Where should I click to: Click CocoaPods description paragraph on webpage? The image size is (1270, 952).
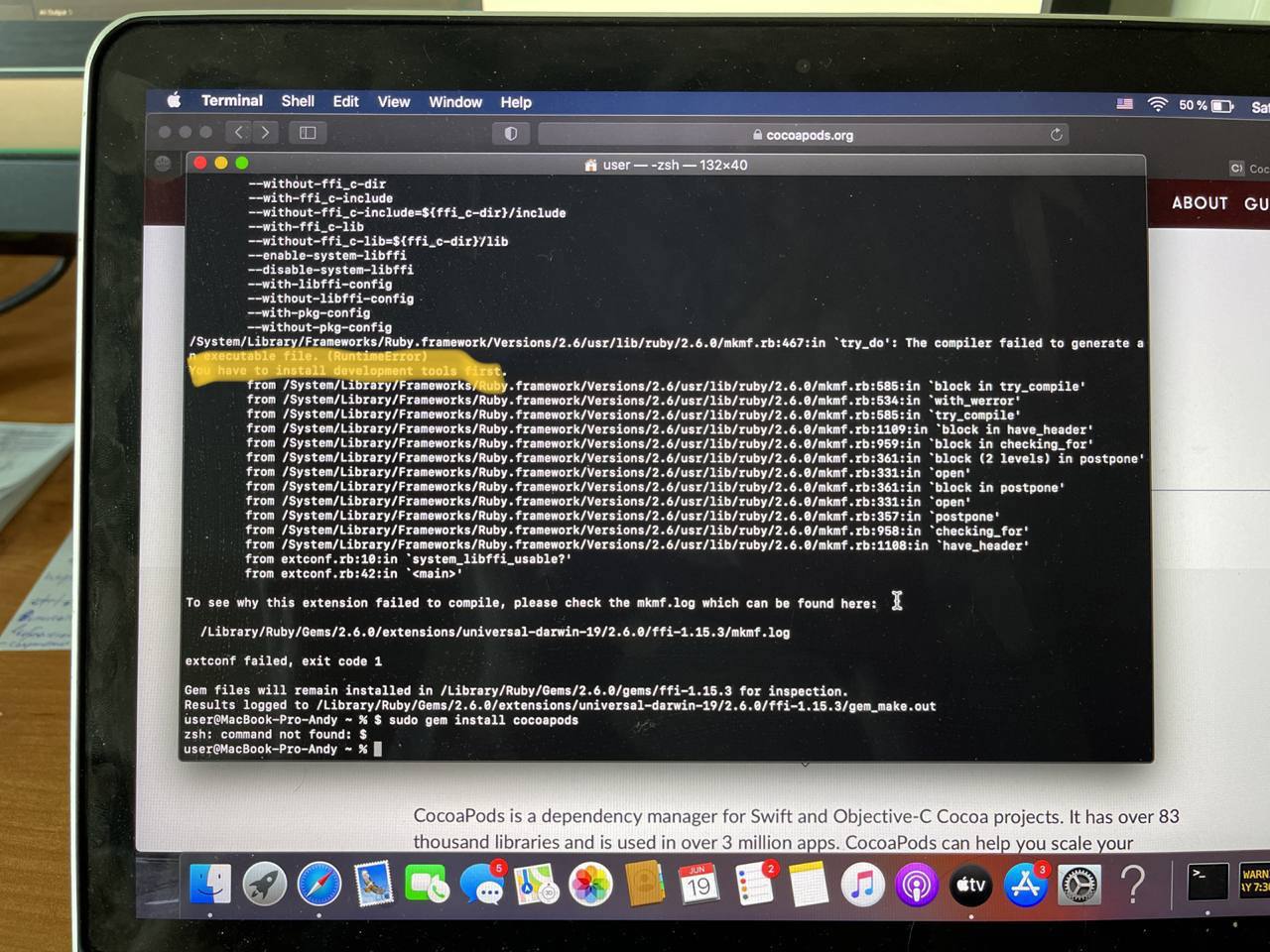pos(796,829)
